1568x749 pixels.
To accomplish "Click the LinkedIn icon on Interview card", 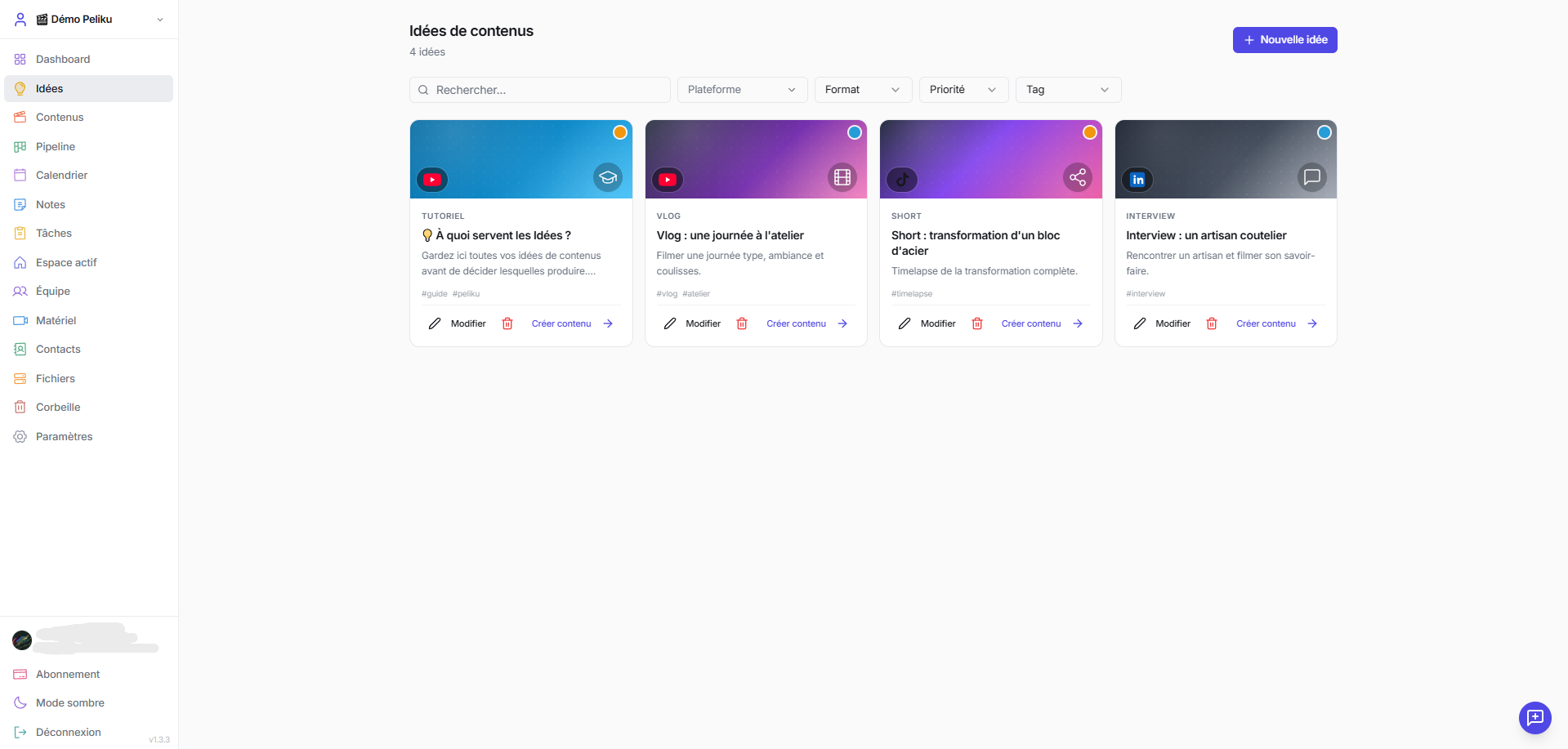I will (1137, 180).
